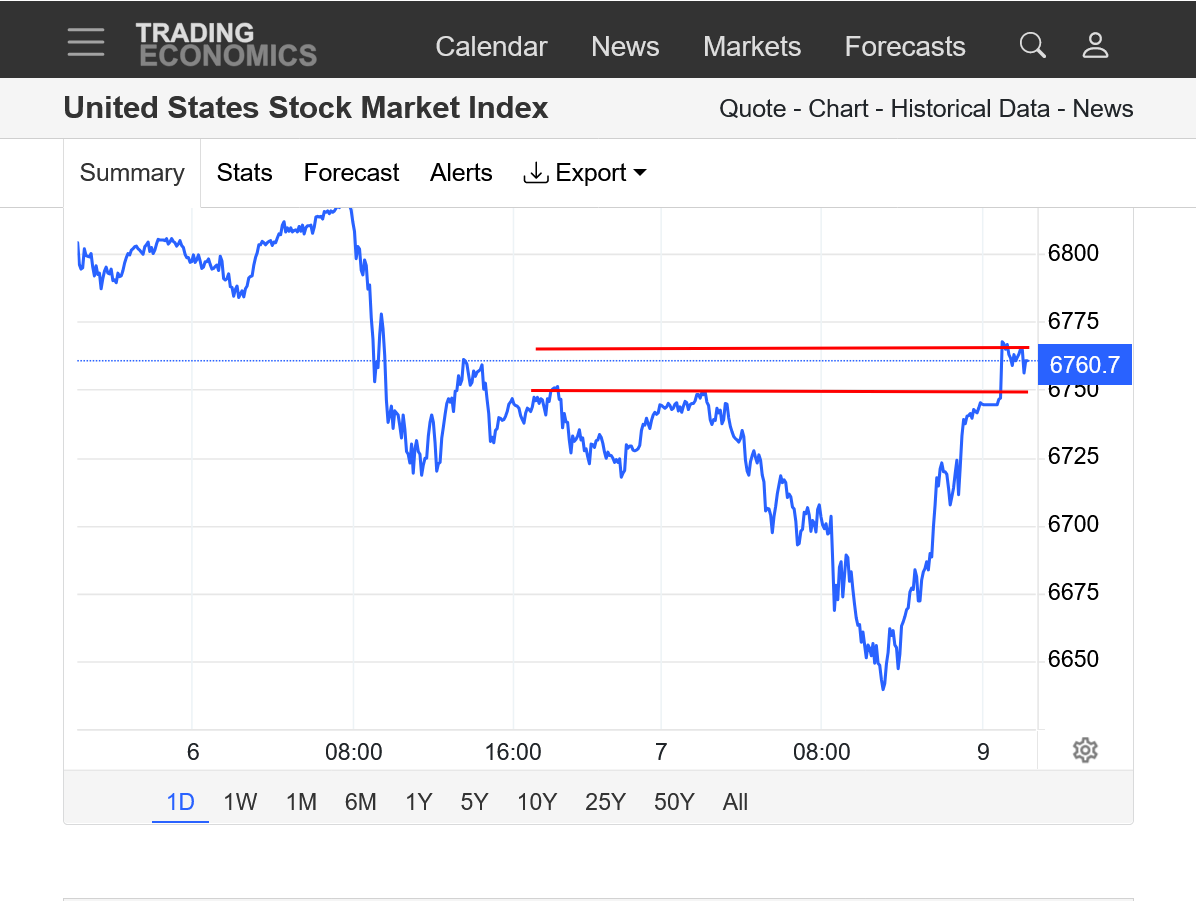Screen dimensions: 1196x901
Task: Show the All time range
Action: coord(735,802)
